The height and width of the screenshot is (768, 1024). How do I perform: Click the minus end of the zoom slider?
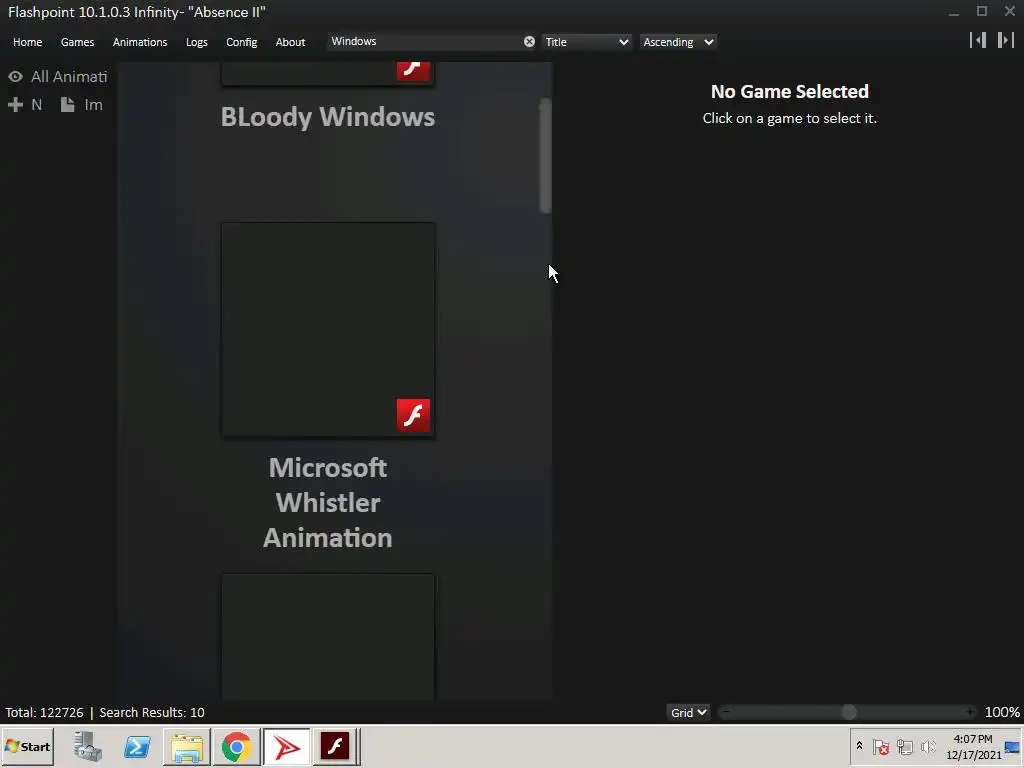pos(726,712)
